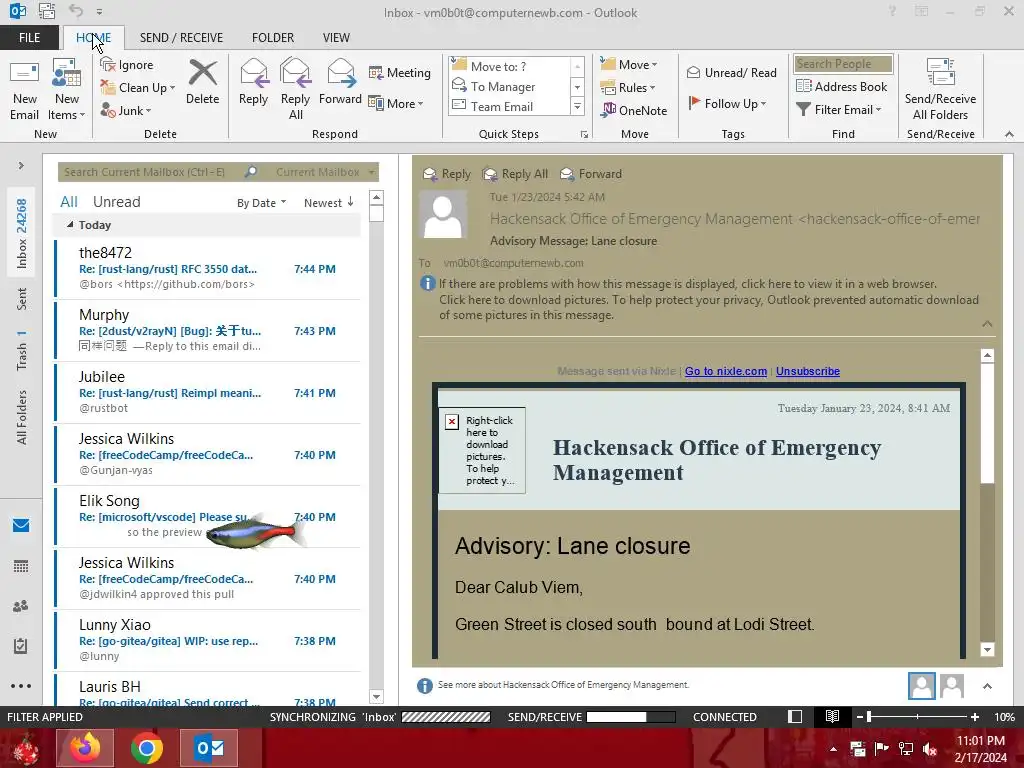Open the FILE tab
This screenshot has width=1024, height=768.
coord(29,38)
